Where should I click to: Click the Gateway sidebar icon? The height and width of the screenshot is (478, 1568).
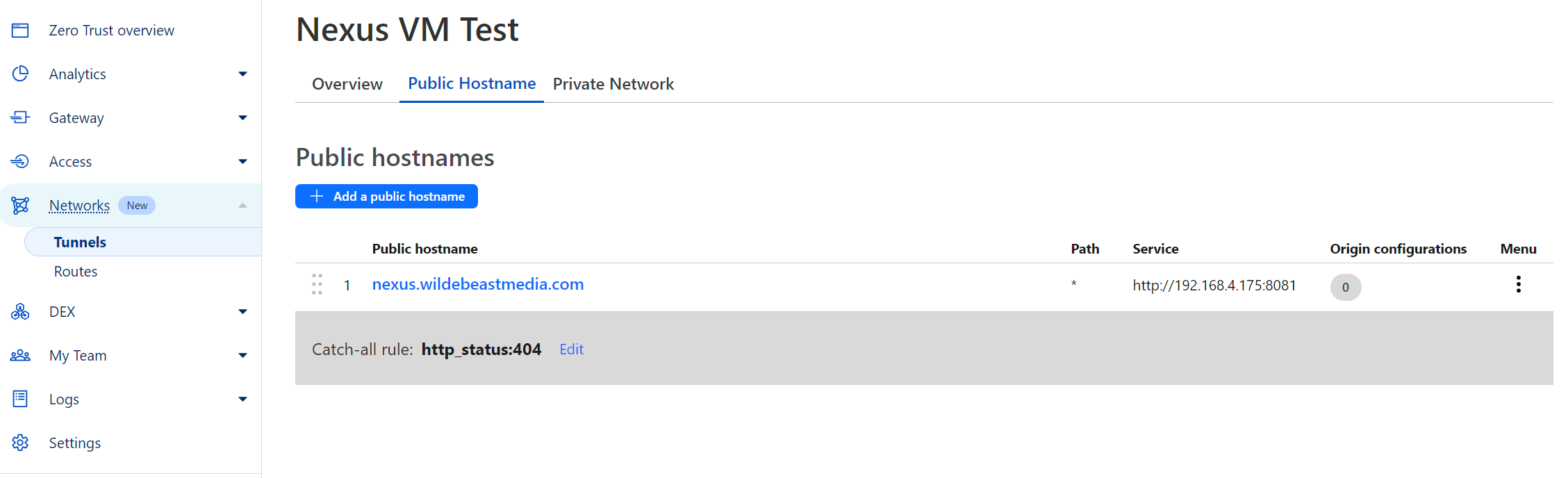20,117
